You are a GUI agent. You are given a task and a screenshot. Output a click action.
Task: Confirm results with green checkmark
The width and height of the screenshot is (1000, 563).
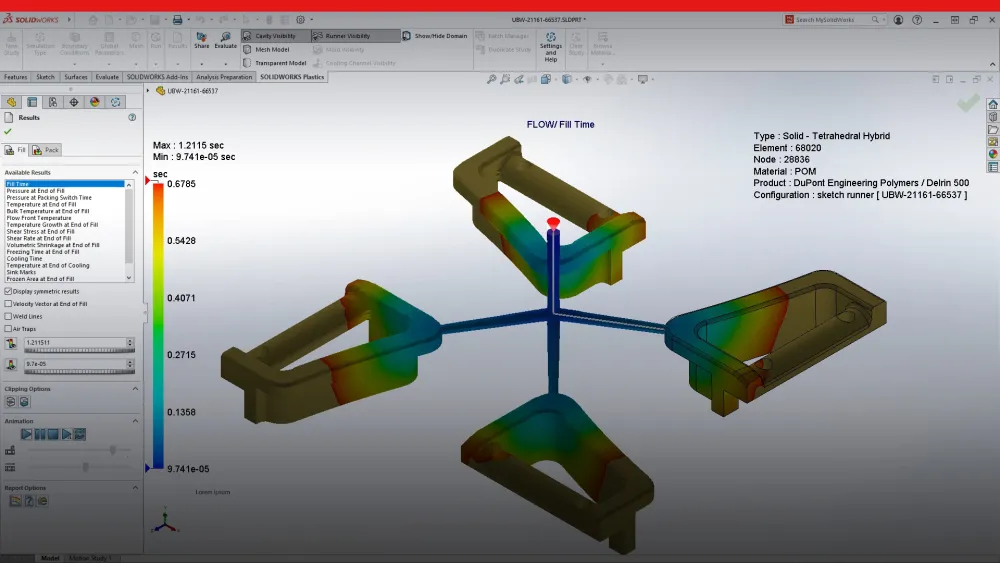[x=8, y=131]
